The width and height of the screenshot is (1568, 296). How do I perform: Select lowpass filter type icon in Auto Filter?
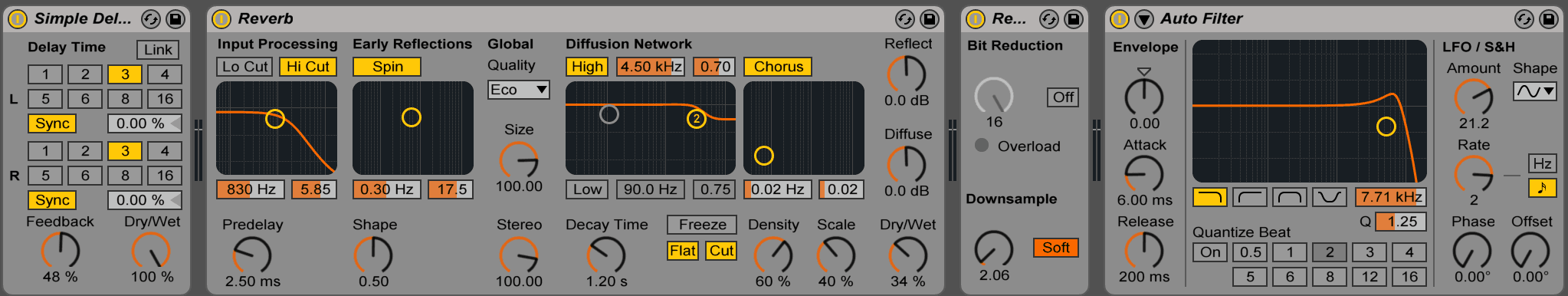coord(1210,197)
